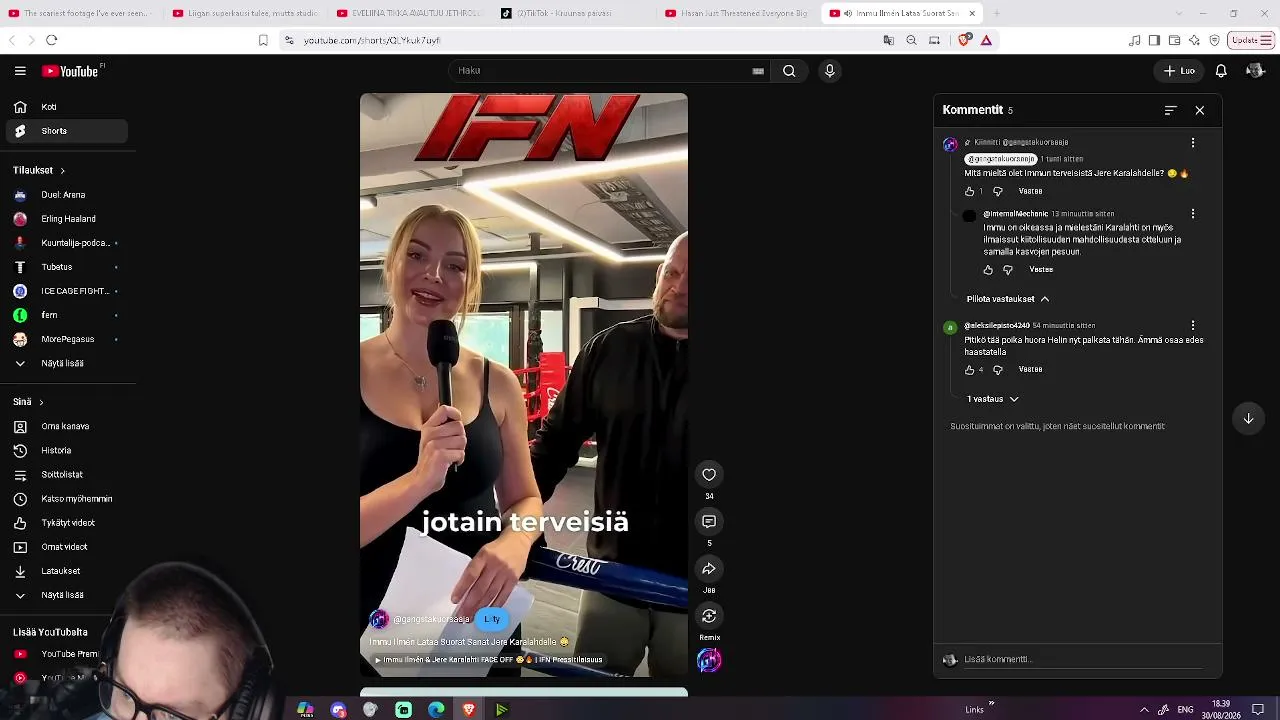Open the YouTube hamburger guide menu
The image size is (1280, 720).
pos(20,71)
